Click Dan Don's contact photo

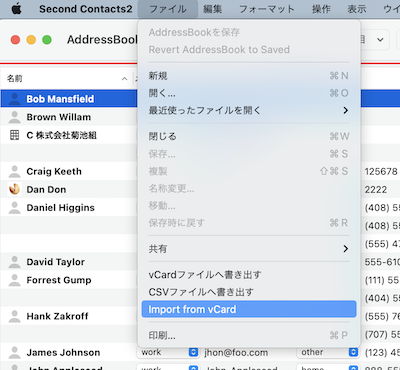point(14,189)
